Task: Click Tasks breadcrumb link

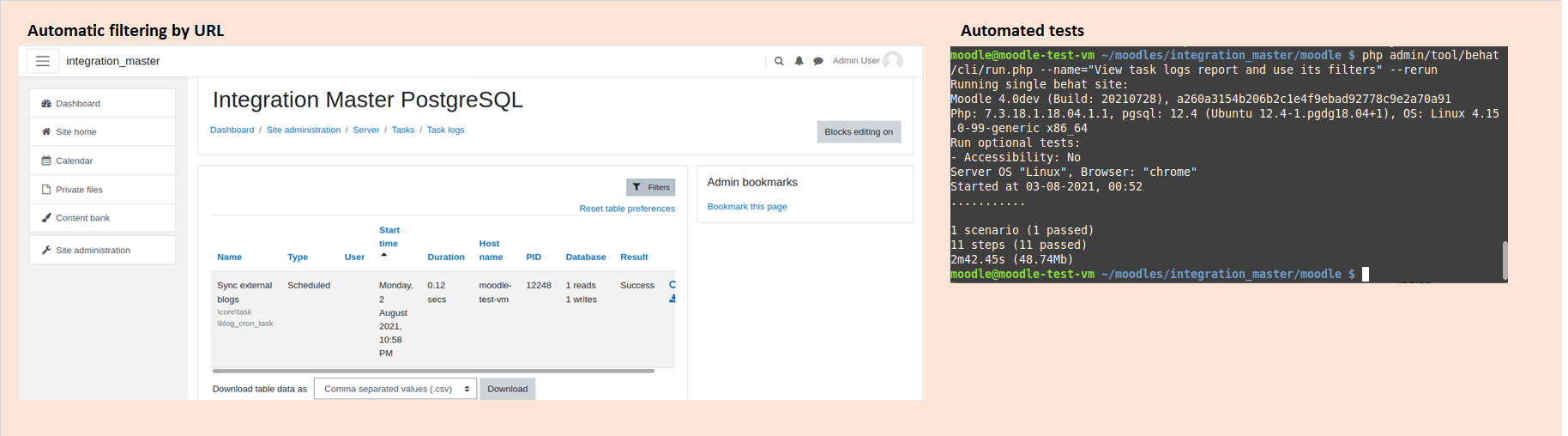Action: pos(403,130)
